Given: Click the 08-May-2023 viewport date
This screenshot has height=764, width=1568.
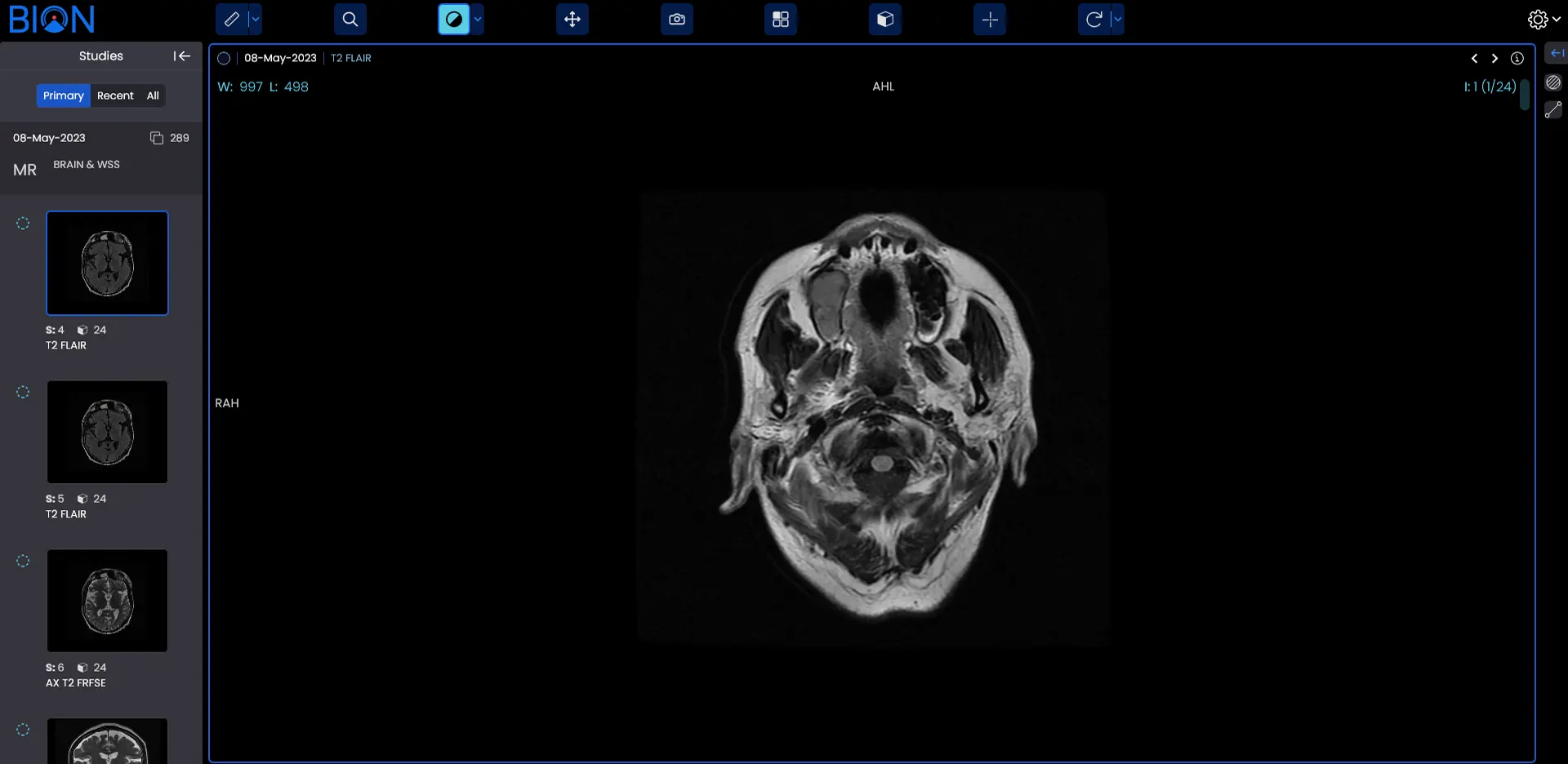Looking at the screenshot, I should pos(280,58).
